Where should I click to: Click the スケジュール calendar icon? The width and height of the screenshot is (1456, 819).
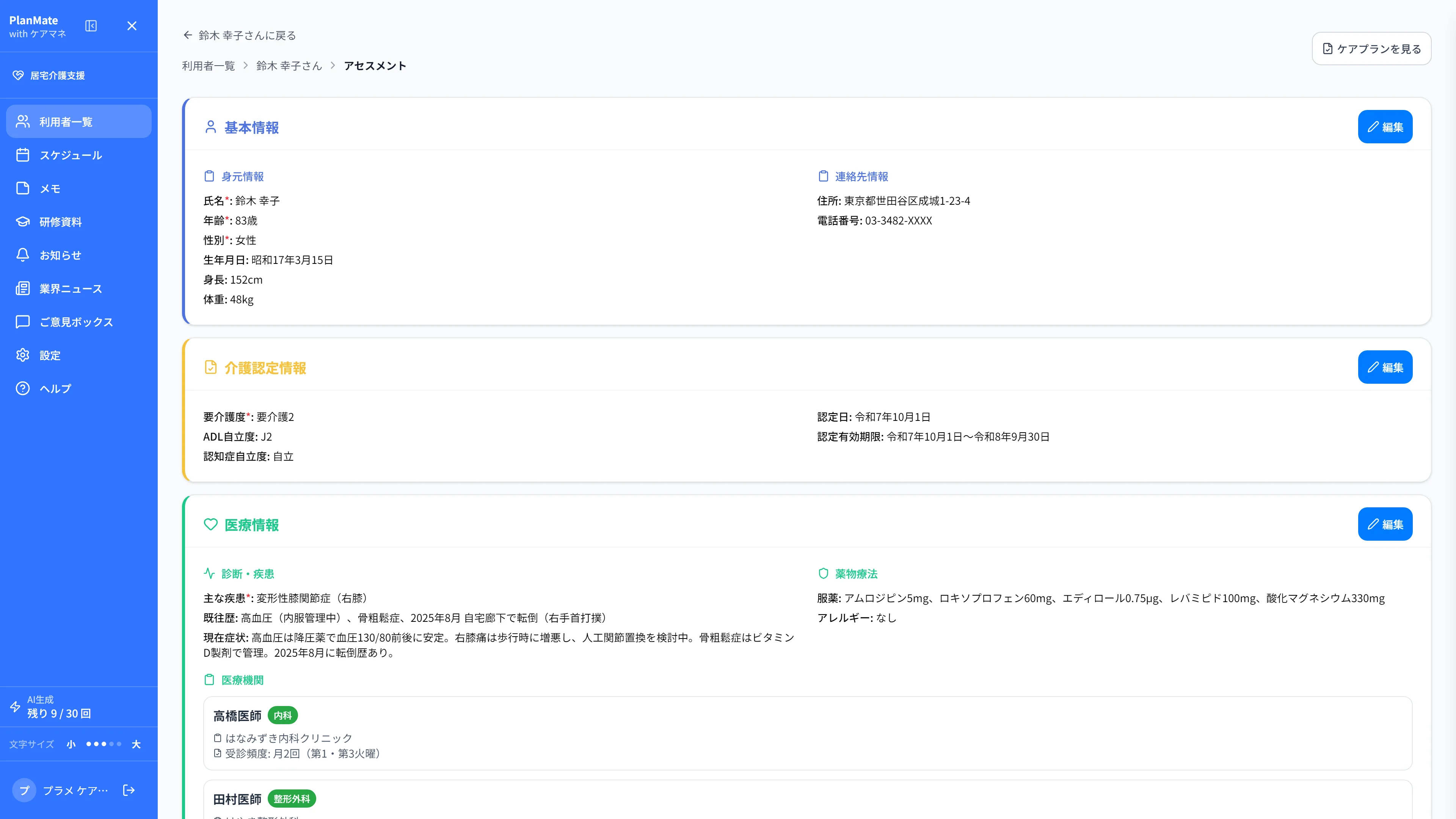tap(23, 155)
